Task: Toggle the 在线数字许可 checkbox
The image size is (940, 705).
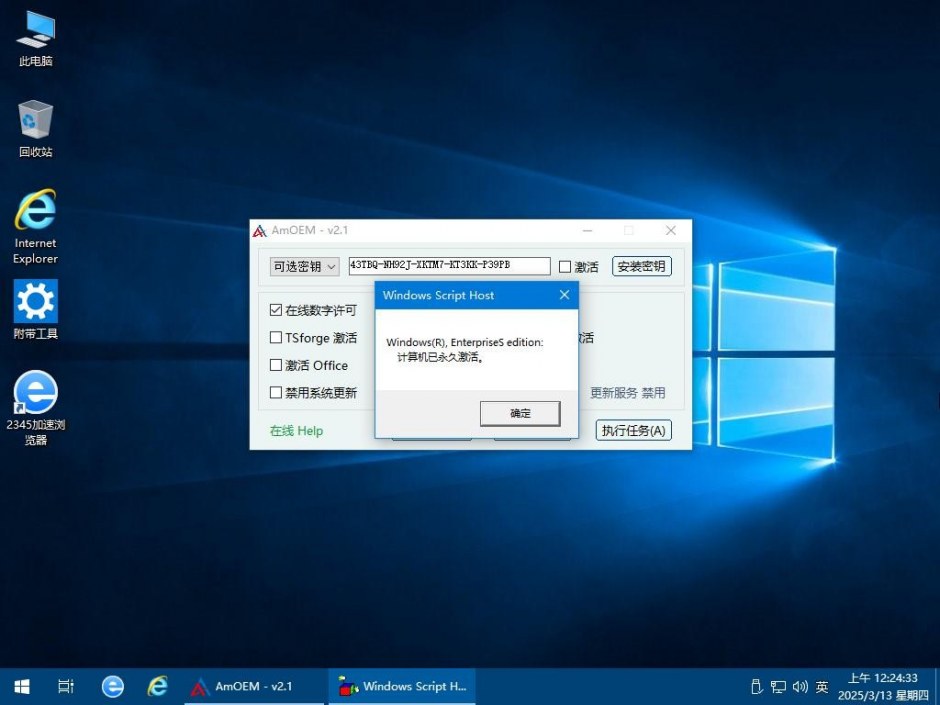Action: tap(276, 310)
